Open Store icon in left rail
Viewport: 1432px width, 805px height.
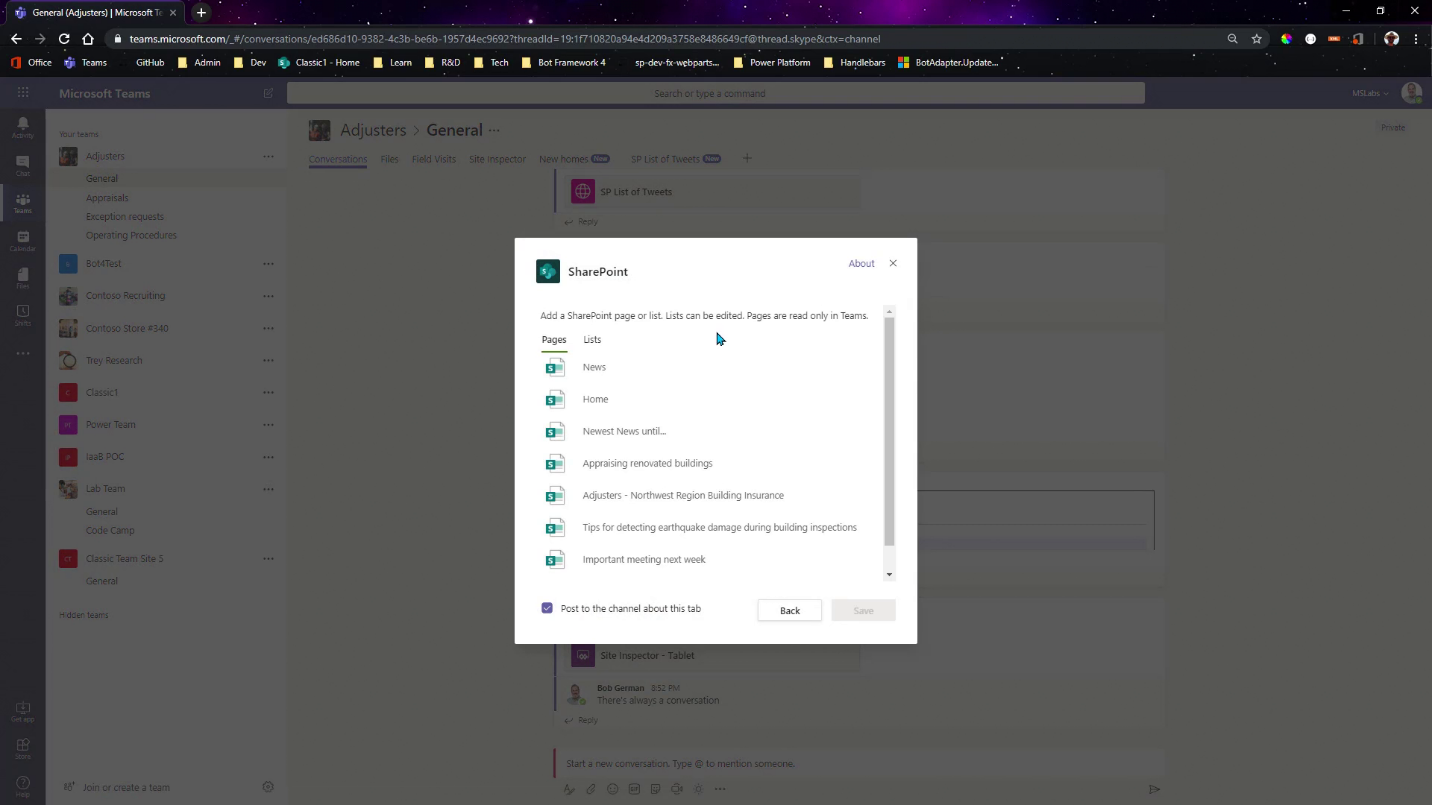22,748
